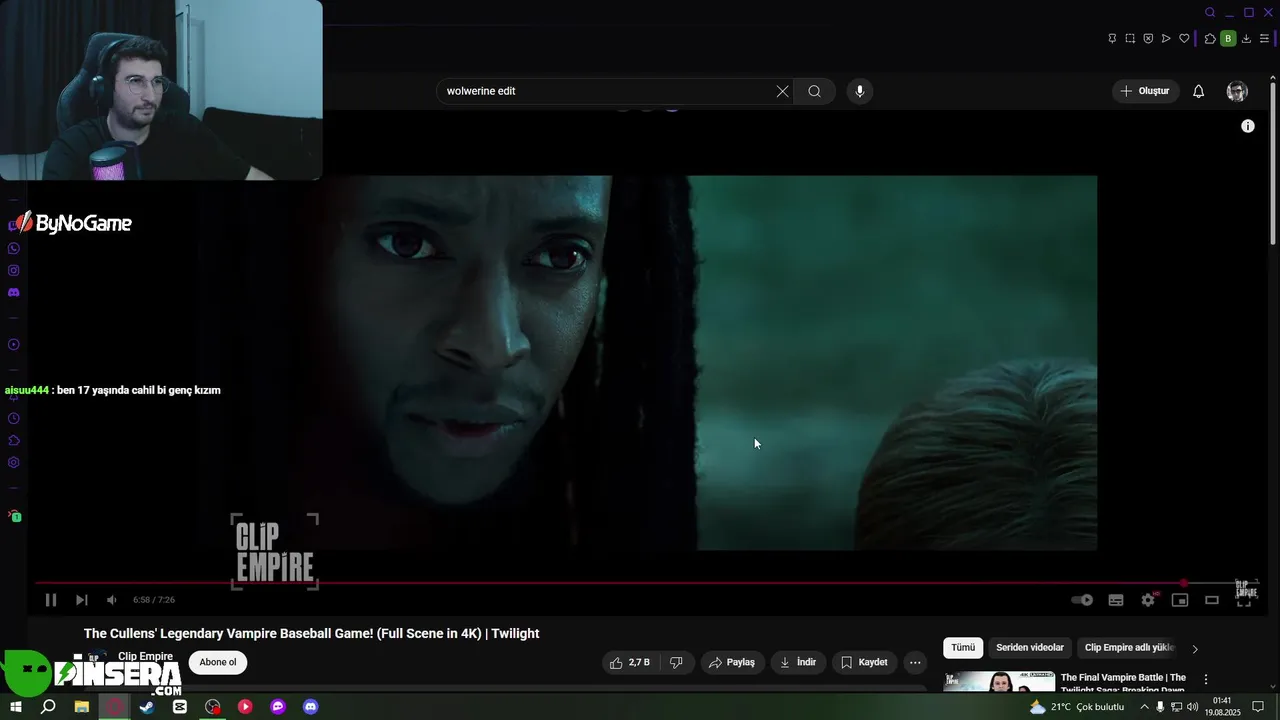
Task: Open browser tab search magnifier icon
Action: pos(1210,13)
